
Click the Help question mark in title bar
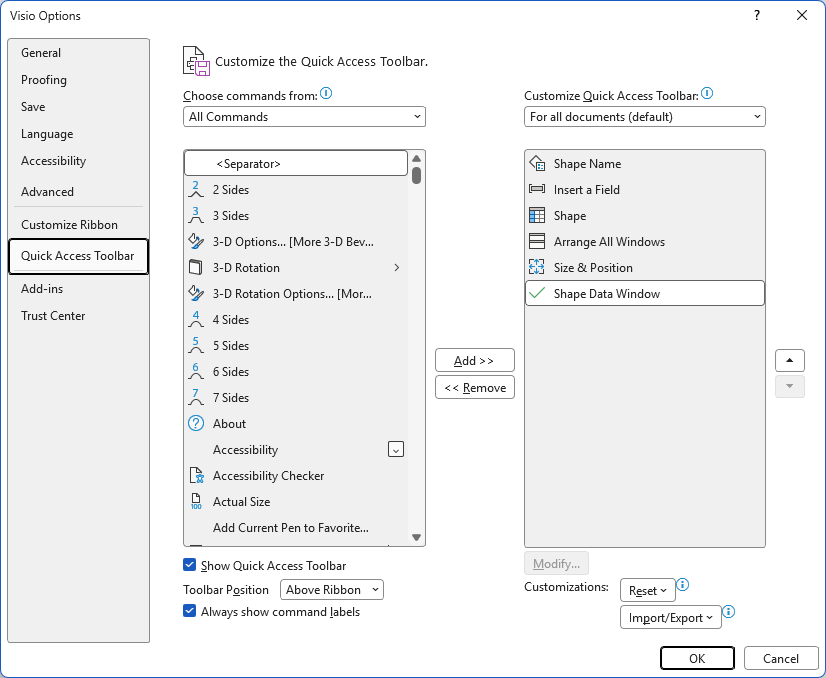[756, 15]
